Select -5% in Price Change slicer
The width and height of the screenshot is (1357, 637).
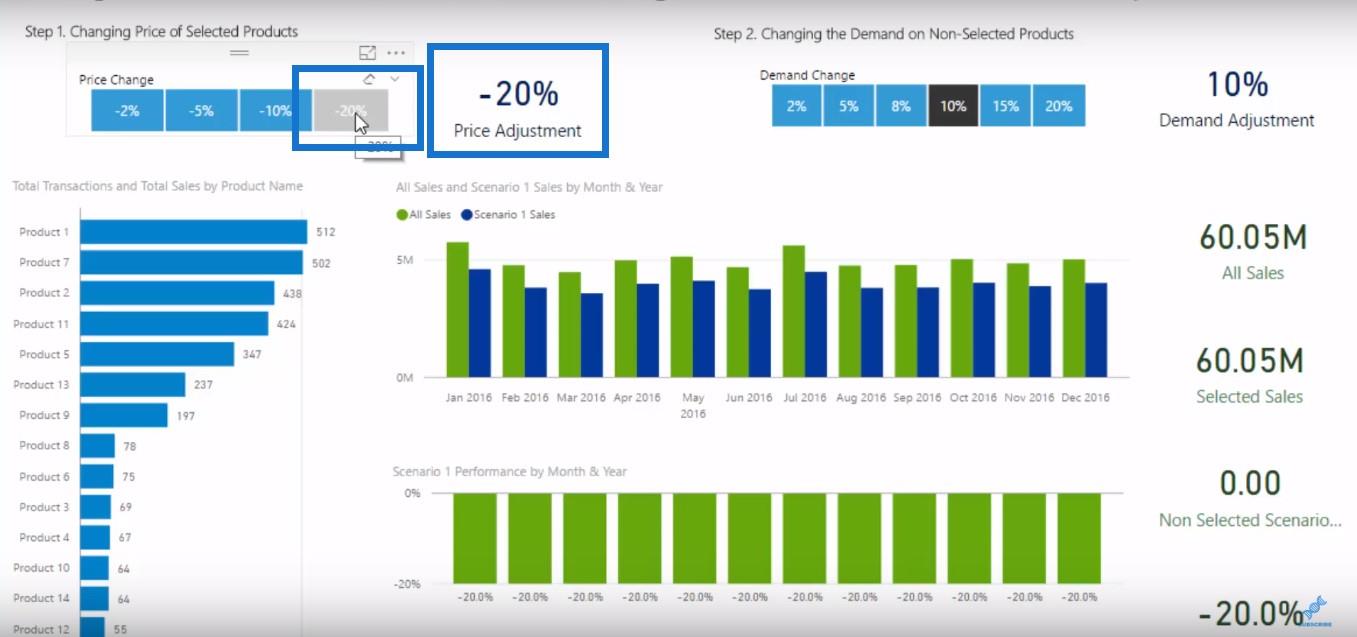(202, 110)
